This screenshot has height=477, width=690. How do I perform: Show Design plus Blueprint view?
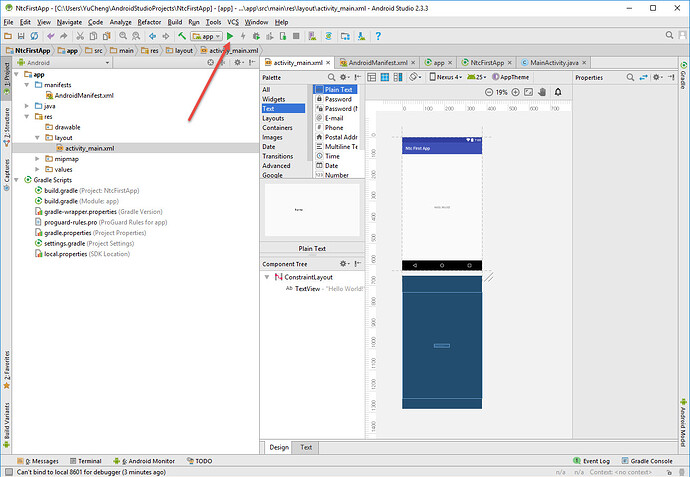coord(398,77)
